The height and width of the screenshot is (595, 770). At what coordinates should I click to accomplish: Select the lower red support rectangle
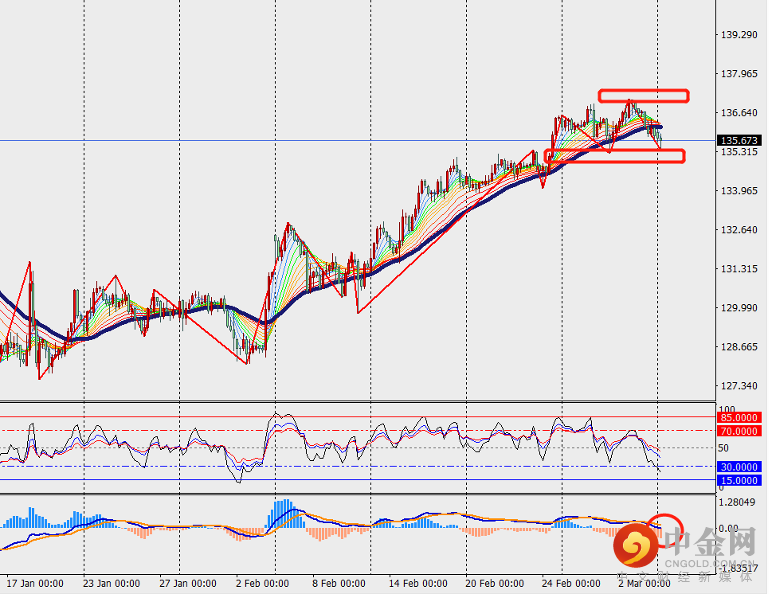pos(615,156)
